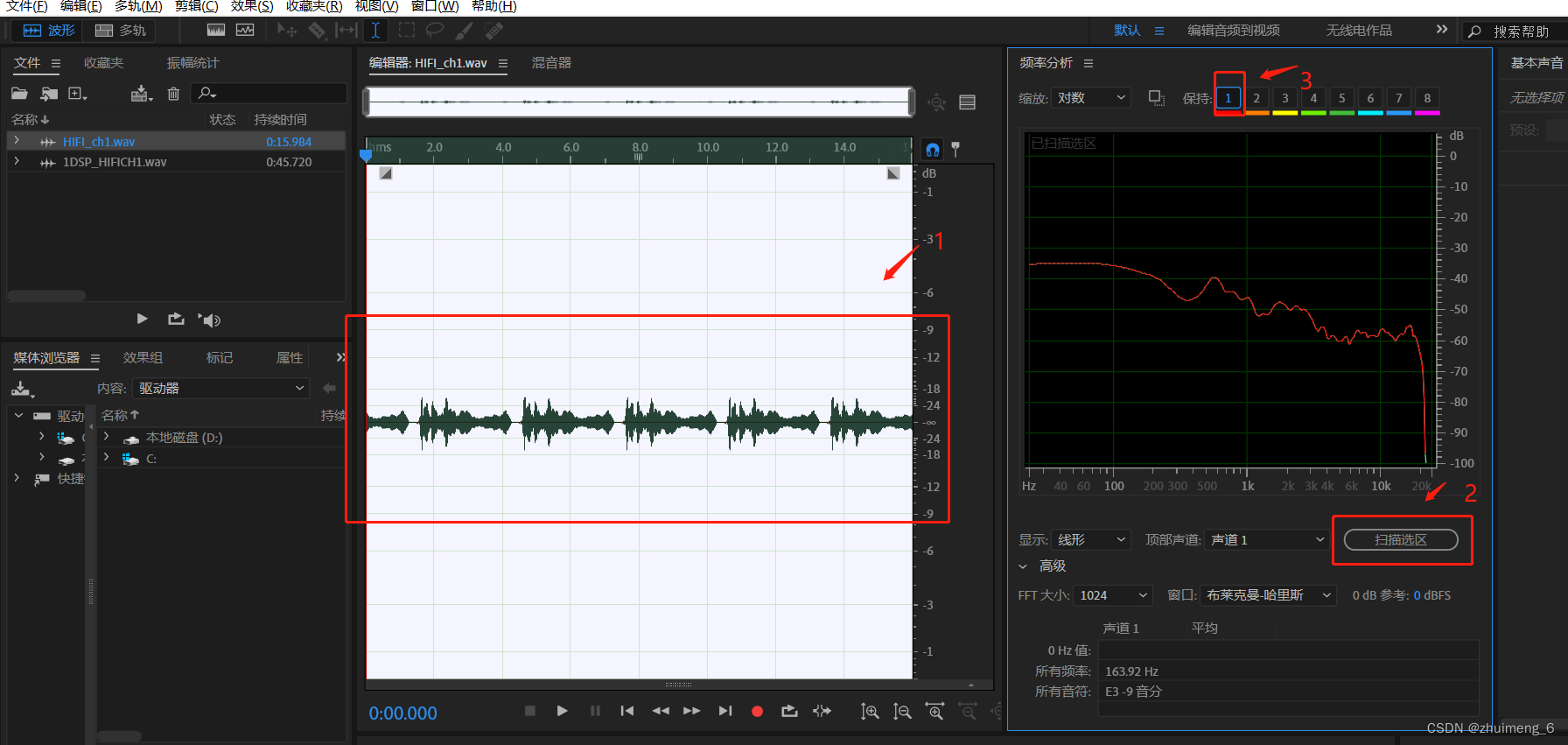Image resolution: width=1568 pixels, height=745 pixels.
Task: Click the editor Play button
Action: [x=562, y=711]
